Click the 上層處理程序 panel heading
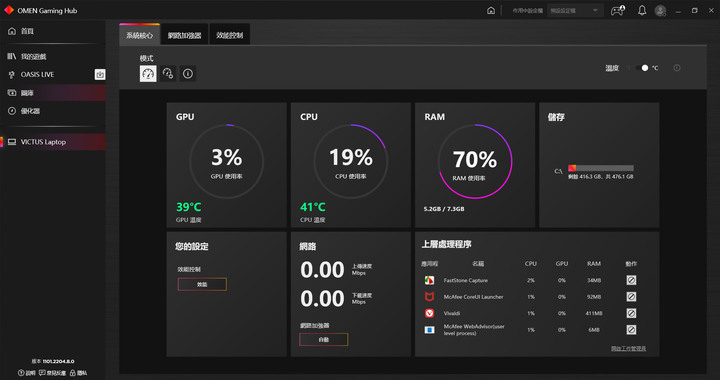 (447, 245)
